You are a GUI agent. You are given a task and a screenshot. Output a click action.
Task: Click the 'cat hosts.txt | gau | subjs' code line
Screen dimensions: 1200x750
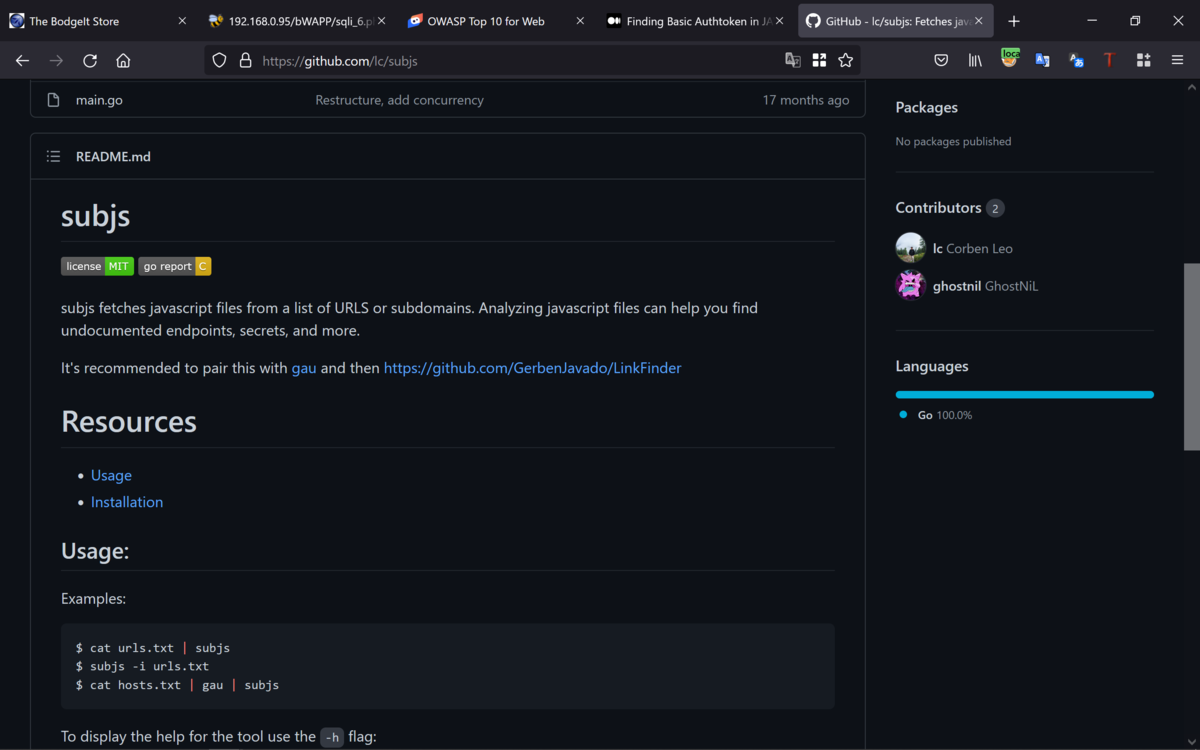[177, 685]
